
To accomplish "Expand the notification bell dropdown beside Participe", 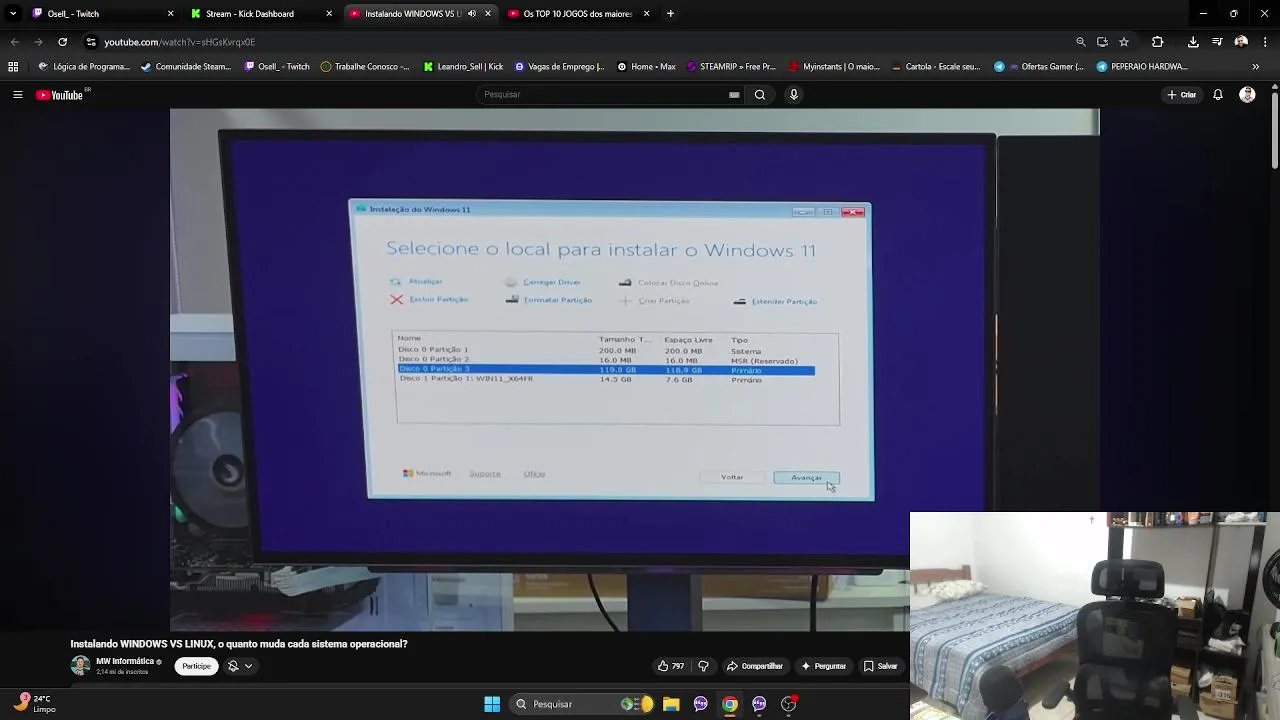I will (240, 666).
